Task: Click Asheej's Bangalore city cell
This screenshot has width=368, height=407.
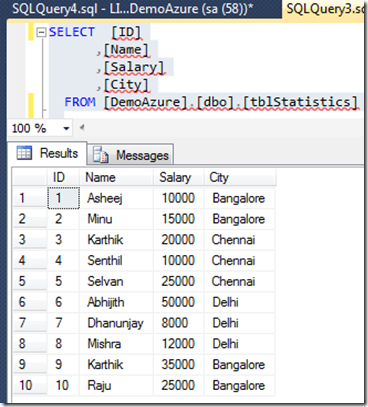Action: 239,198
